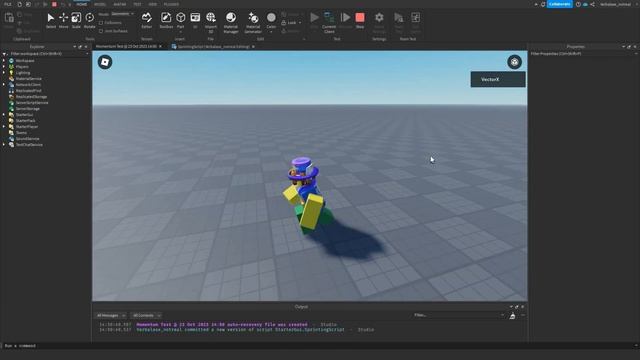The height and width of the screenshot is (360, 640).
Task: Open the All Contexts dropdown
Action: (147, 316)
